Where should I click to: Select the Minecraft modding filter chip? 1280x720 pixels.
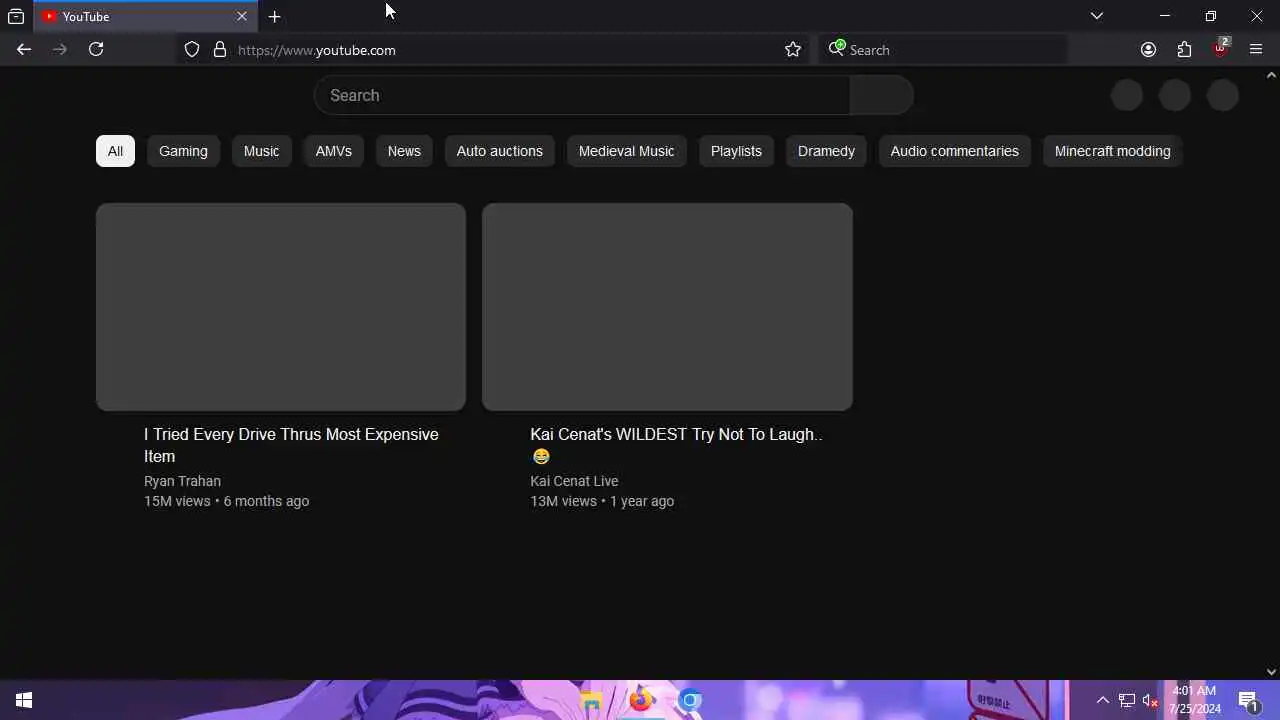point(1112,151)
